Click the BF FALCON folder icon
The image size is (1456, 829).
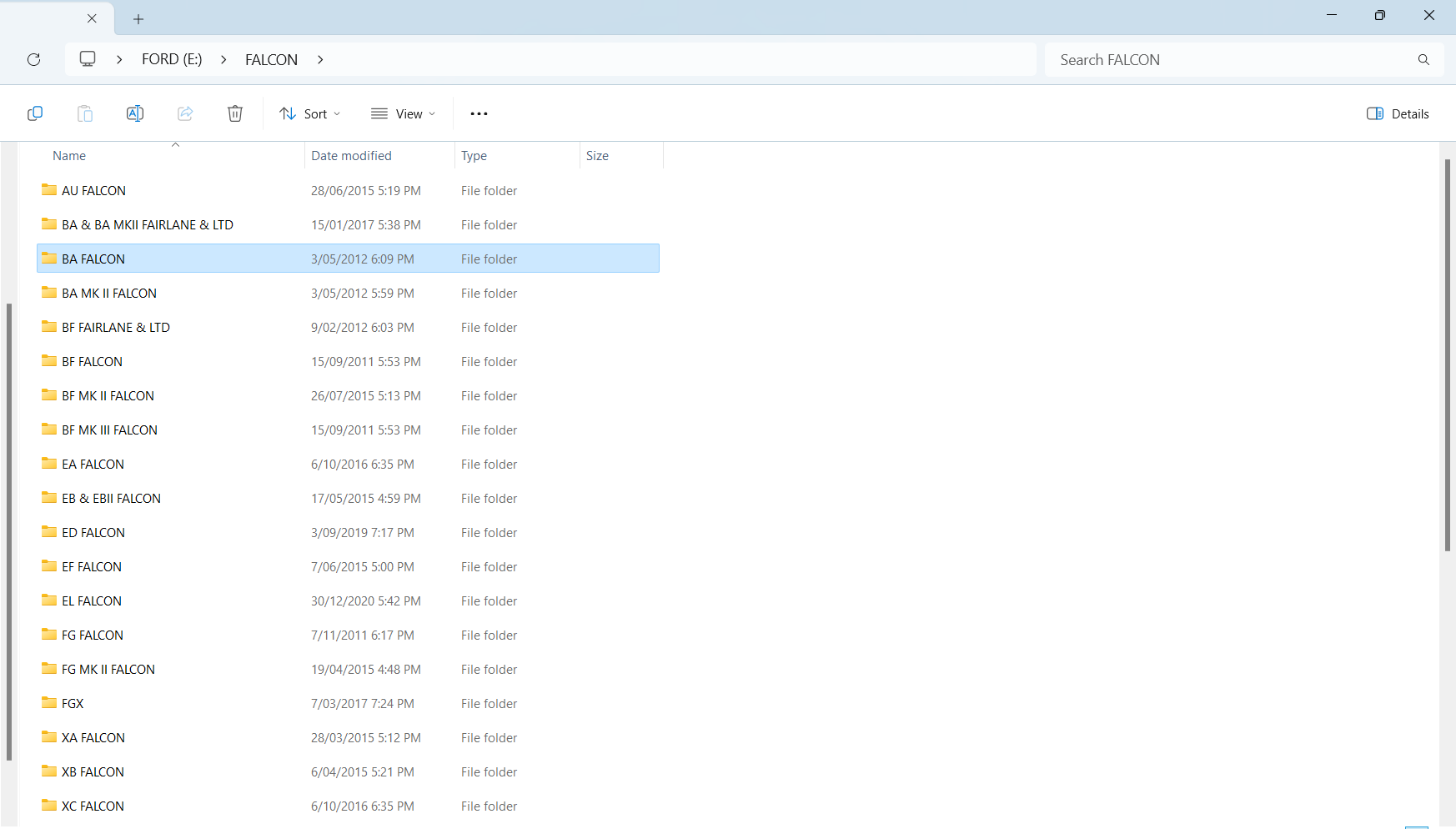pos(49,361)
